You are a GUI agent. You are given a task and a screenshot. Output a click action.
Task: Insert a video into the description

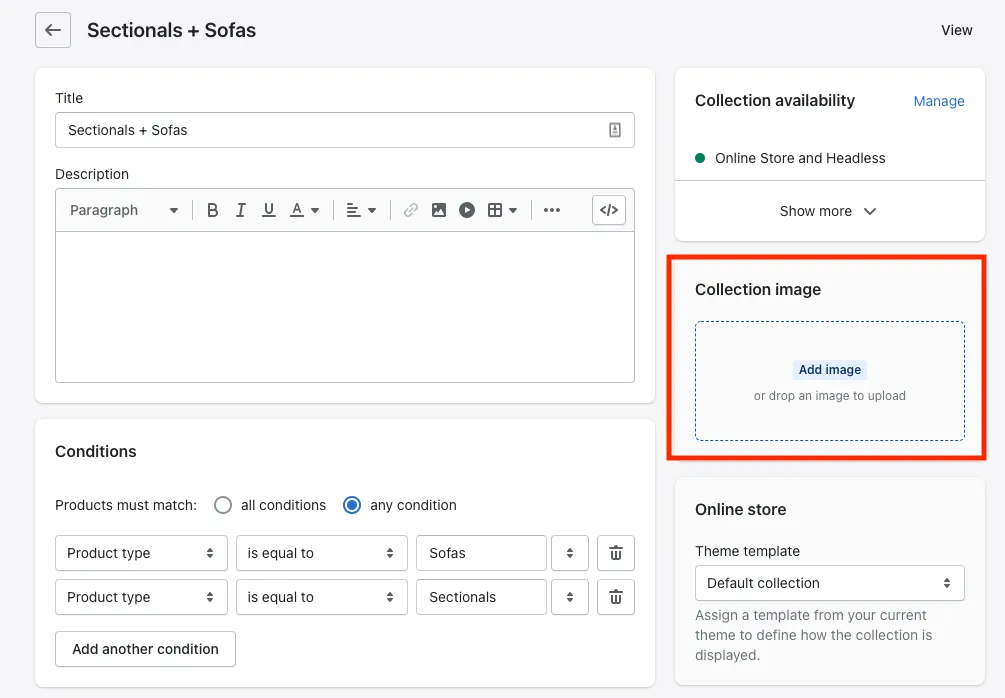466,210
